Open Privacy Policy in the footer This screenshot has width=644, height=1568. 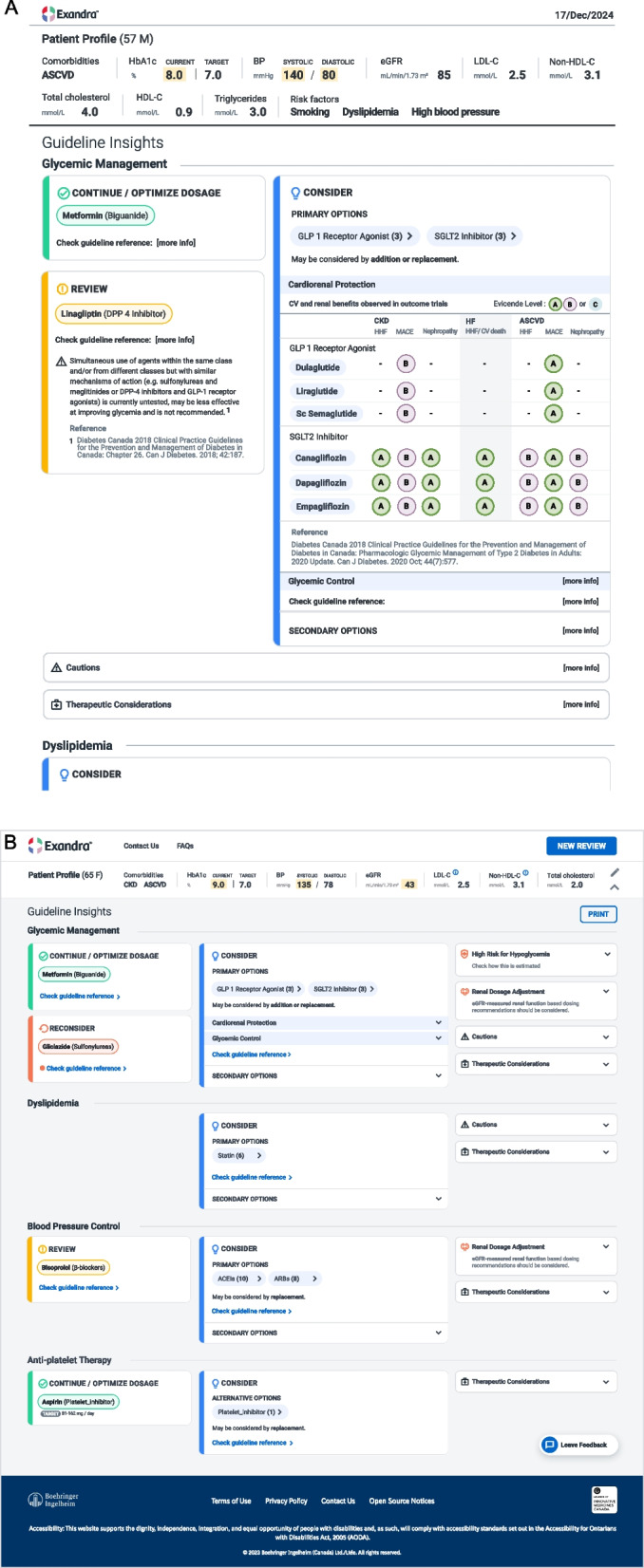click(286, 1501)
